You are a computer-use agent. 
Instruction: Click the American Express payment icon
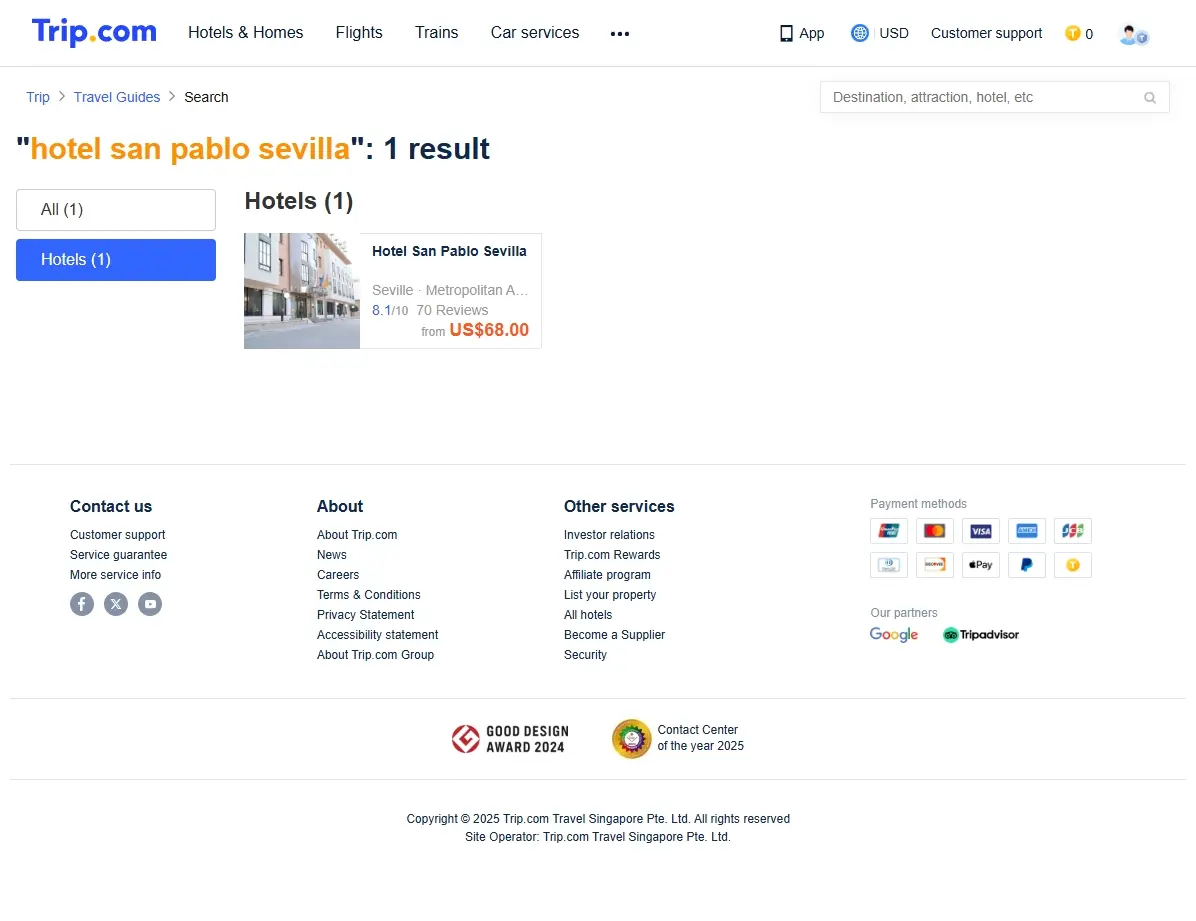click(1027, 530)
